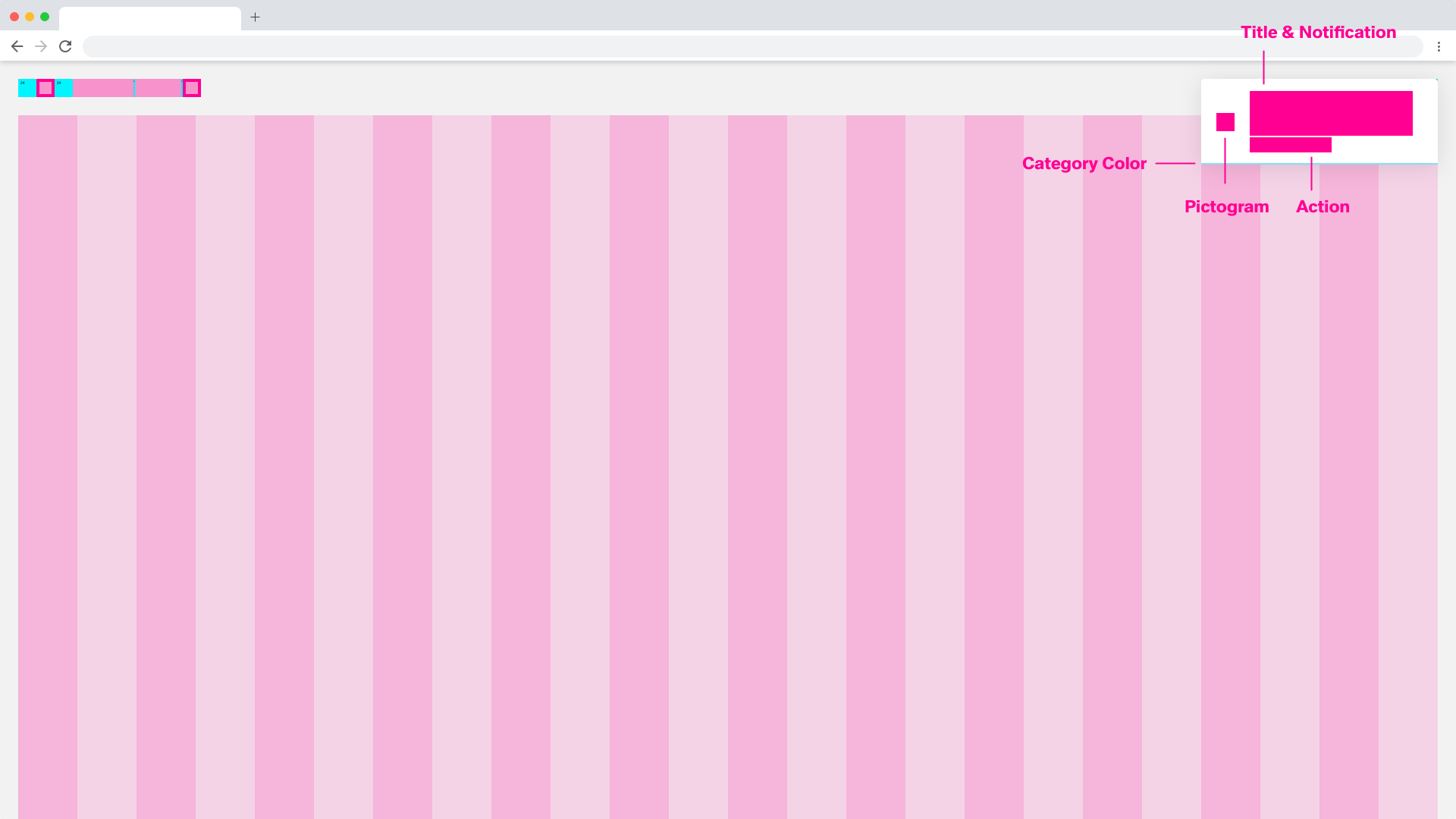Click the "Title & Notification" label
This screenshot has width=1456, height=819.
point(1318,32)
